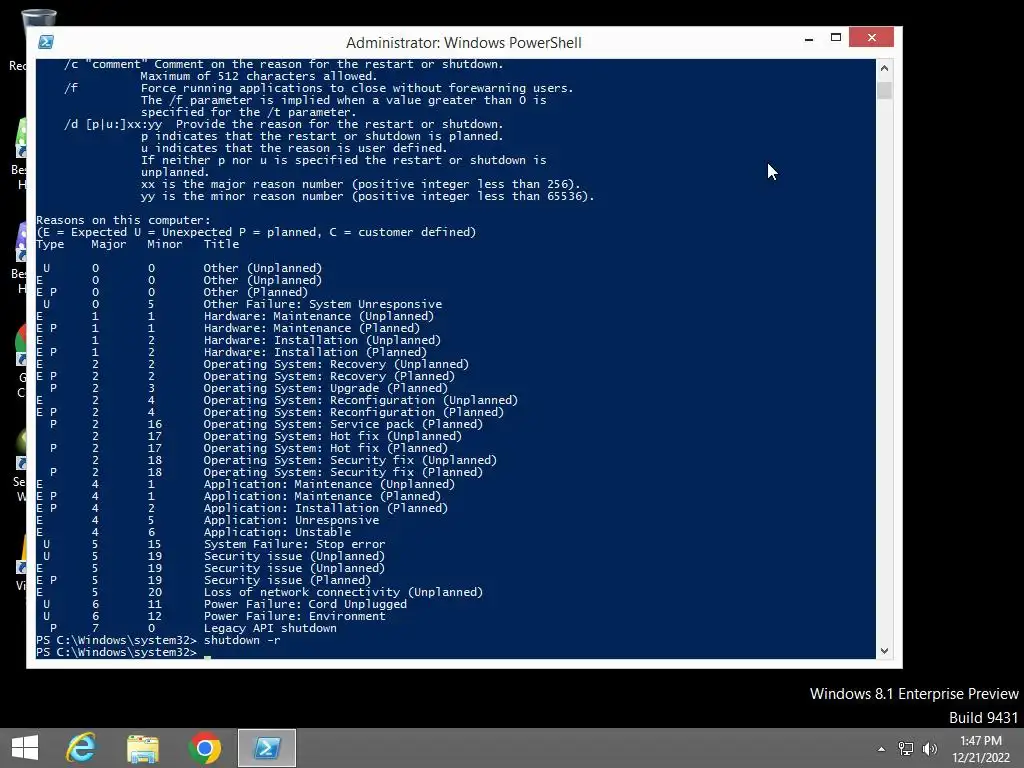Click 'Hardware: Installation (Unplanned)' row
The image size is (1024, 768).
click(x=238, y=340)
